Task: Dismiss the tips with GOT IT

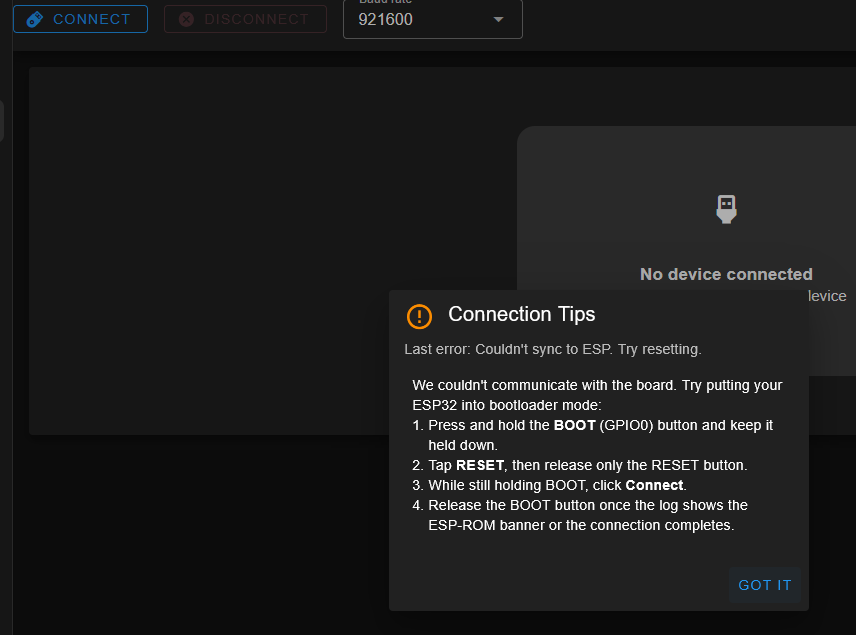Action: (x=765, y=585)
